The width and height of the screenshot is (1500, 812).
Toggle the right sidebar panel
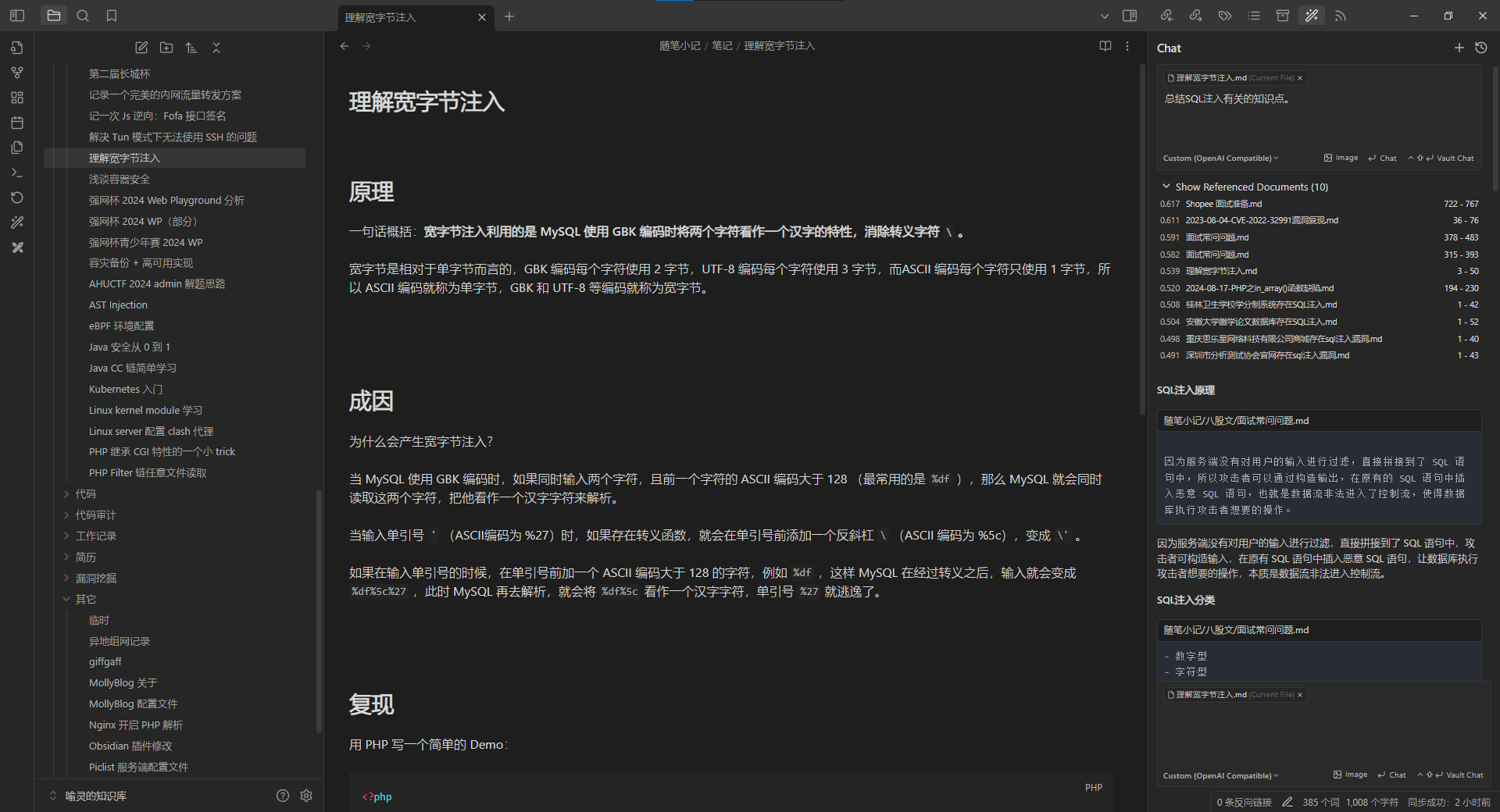pyautogui.click(x=1130, y=16)
